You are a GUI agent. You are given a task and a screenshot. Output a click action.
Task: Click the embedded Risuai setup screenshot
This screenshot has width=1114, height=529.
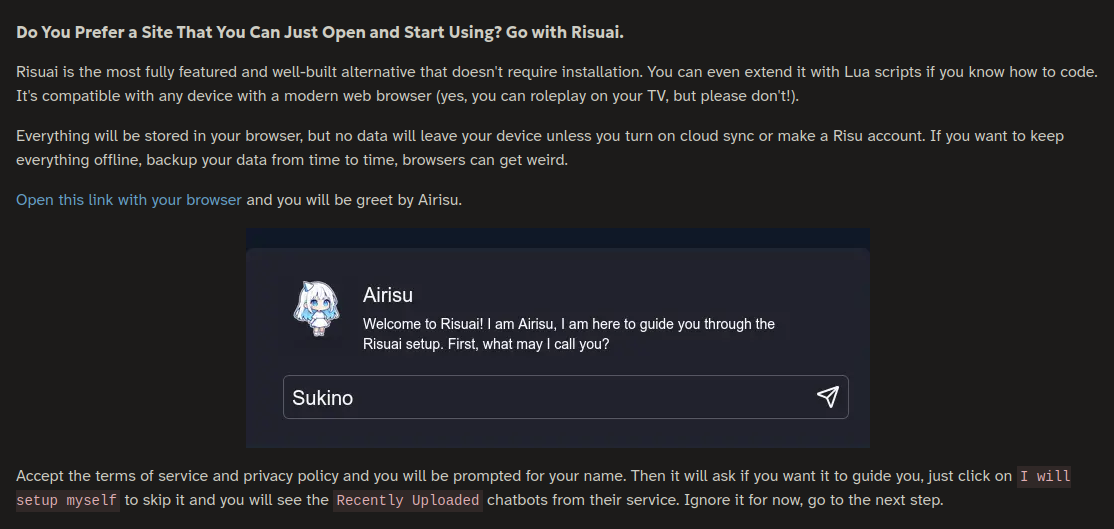pyautogui.click(x=558, y=338)
